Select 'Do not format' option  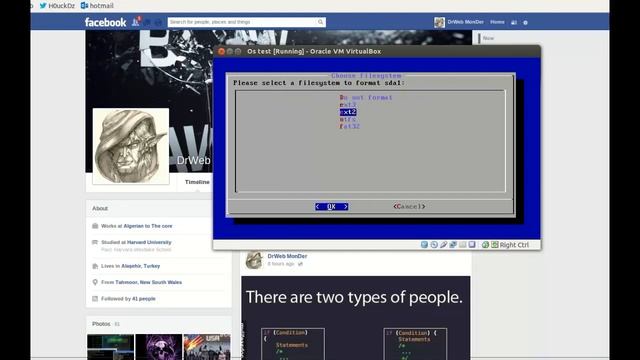pyautogui.click(x=366, y=98)
